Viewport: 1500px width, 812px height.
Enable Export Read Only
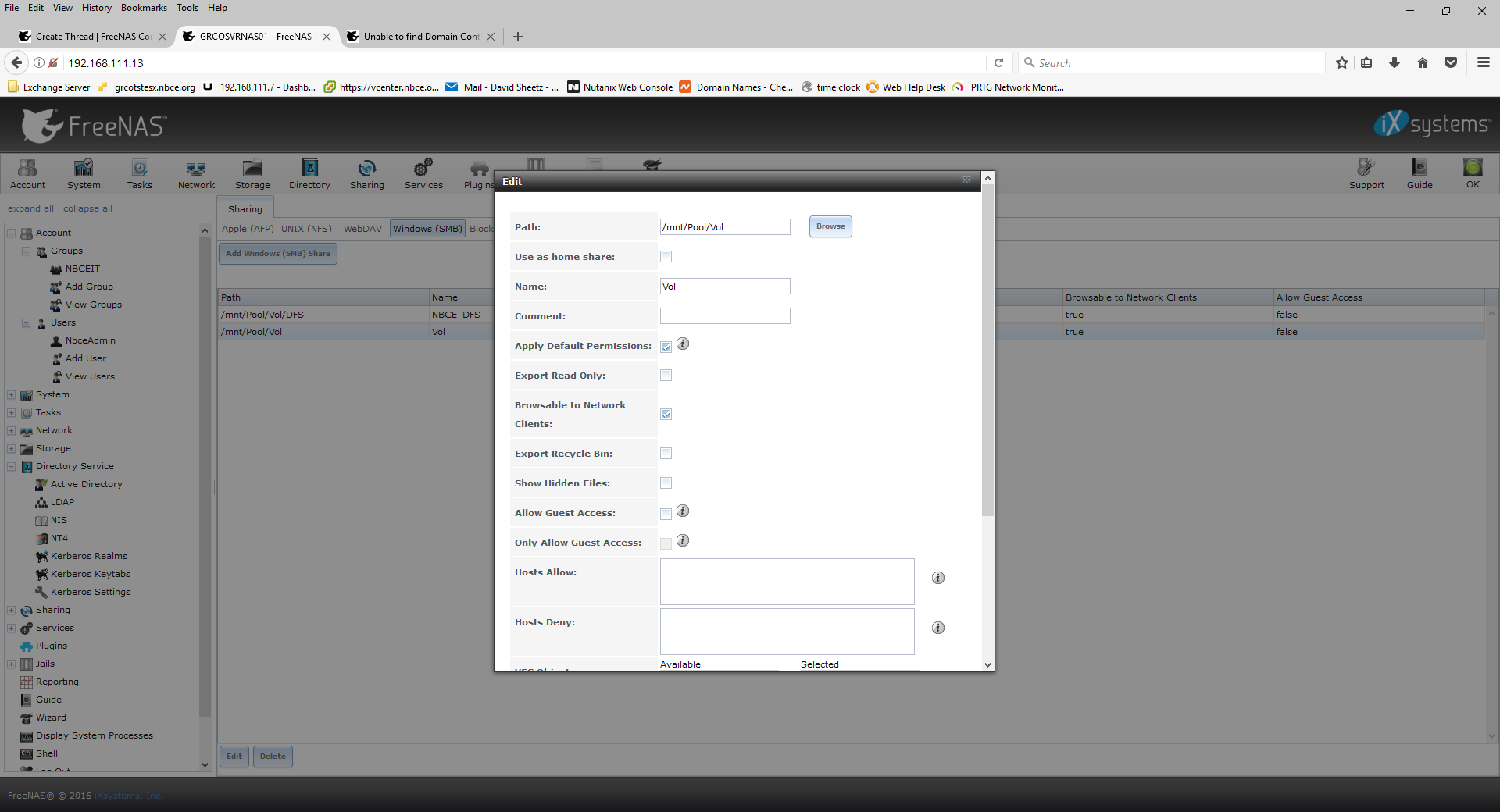[x=666, y=376]
